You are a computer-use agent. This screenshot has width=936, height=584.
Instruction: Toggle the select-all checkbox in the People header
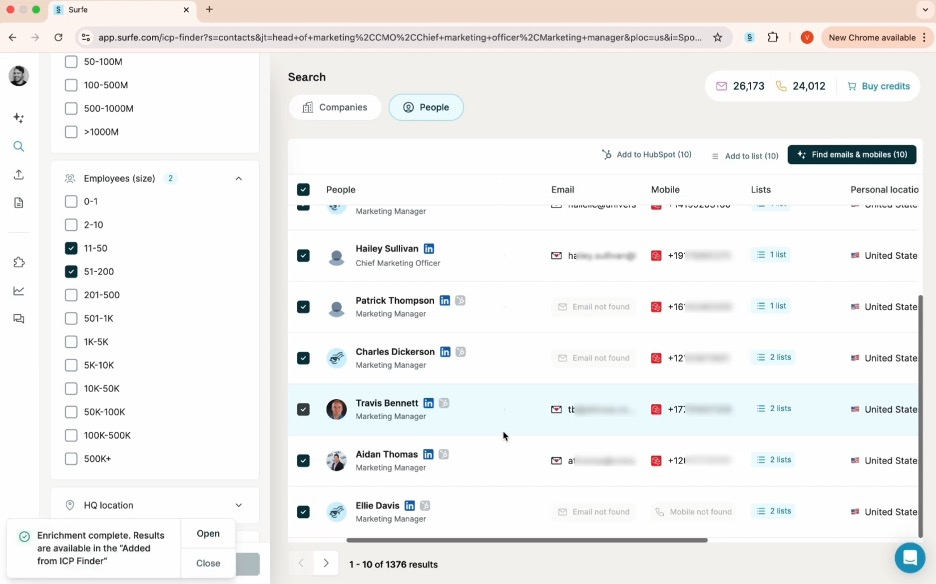click(x=303, y=189)
